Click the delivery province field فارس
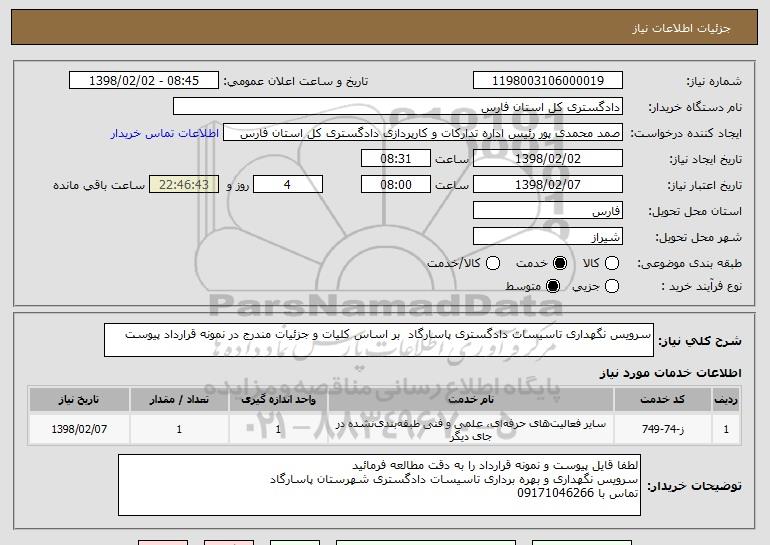The image size is (770, 545). coord(548,211)
